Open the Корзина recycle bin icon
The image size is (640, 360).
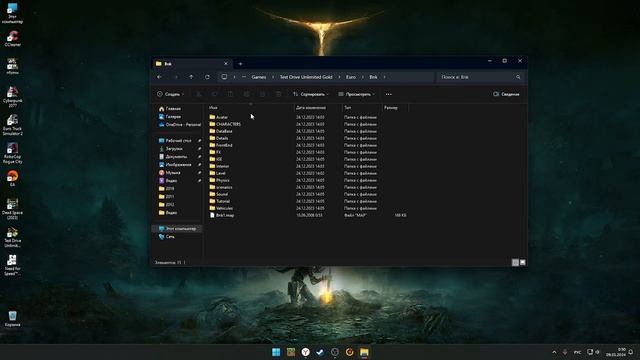(13, 319)
